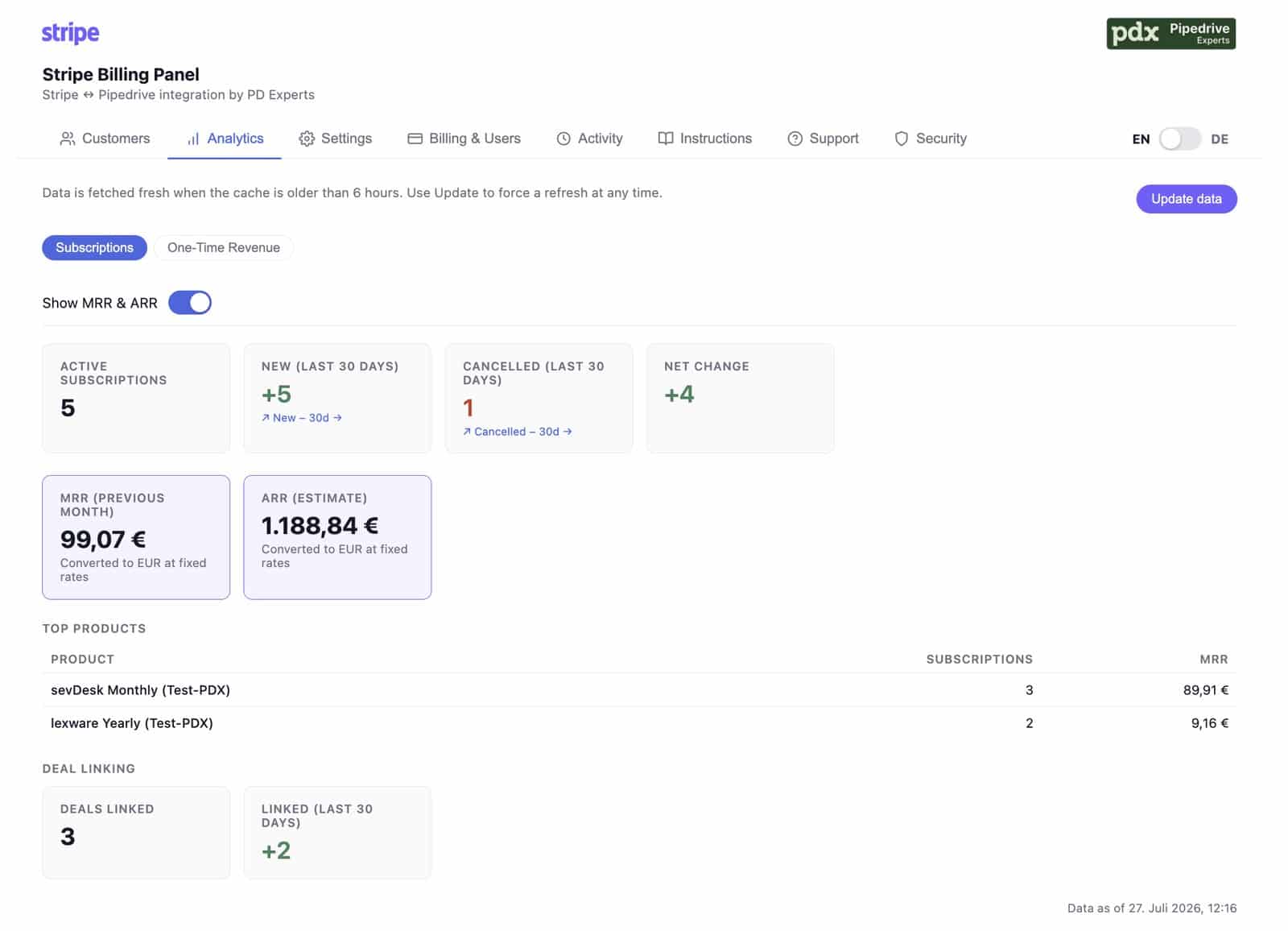1288x931 pixels.
Task: Click the Active Subscriptions card
Action: click(x=136, y=398)
